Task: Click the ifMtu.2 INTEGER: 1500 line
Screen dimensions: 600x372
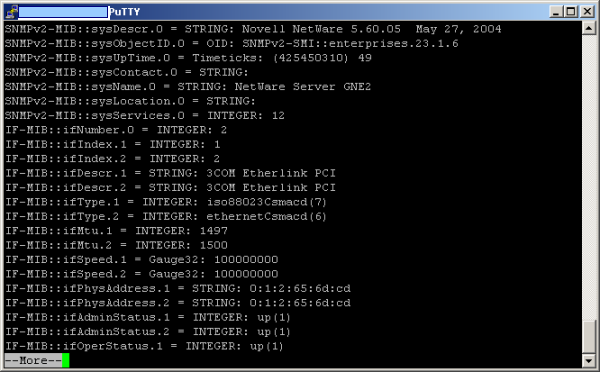Action: (116, 245)
